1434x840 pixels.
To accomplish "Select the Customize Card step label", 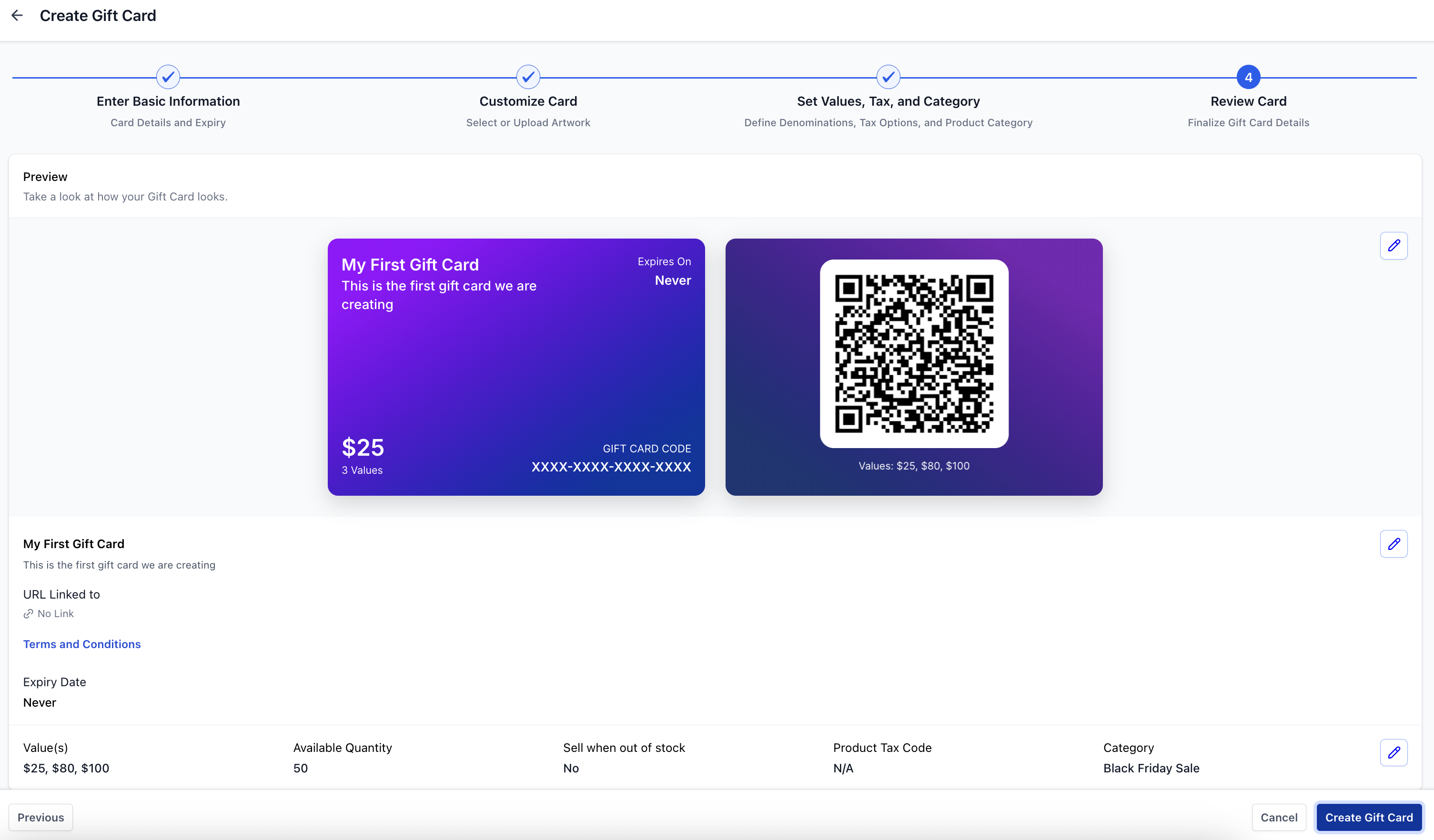I will 528,101.
